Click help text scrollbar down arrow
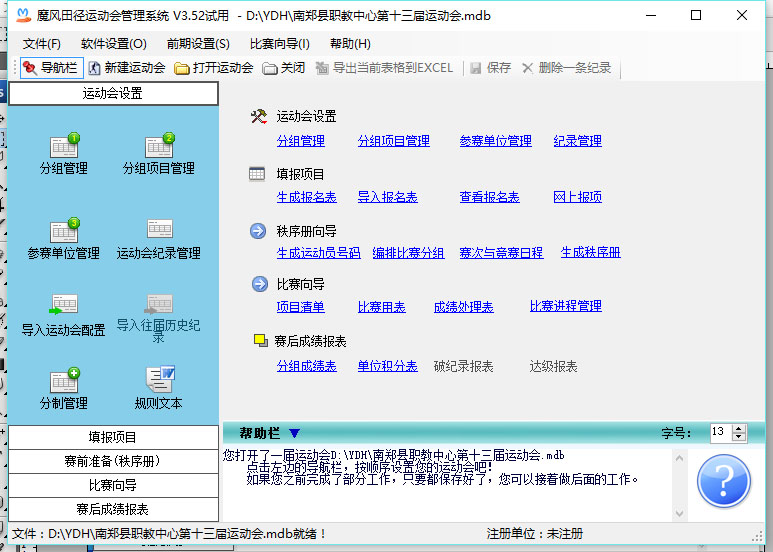Viewport: 773px width, 552px height. [679, 514]
